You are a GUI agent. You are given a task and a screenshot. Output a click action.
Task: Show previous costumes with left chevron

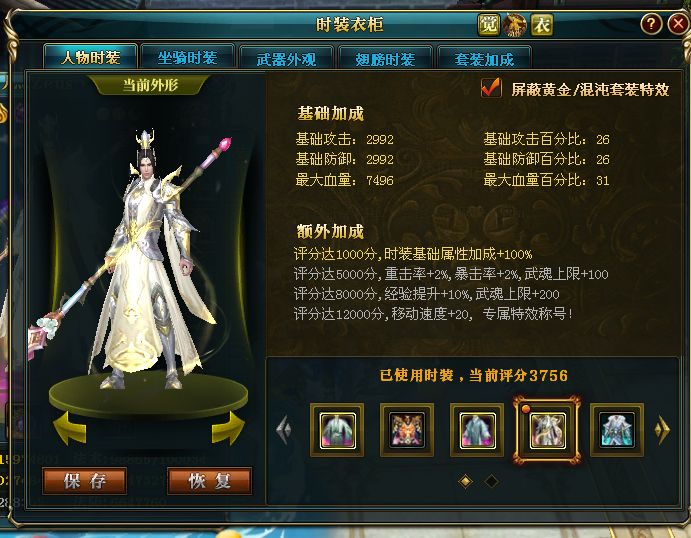(x=284, y=429)
